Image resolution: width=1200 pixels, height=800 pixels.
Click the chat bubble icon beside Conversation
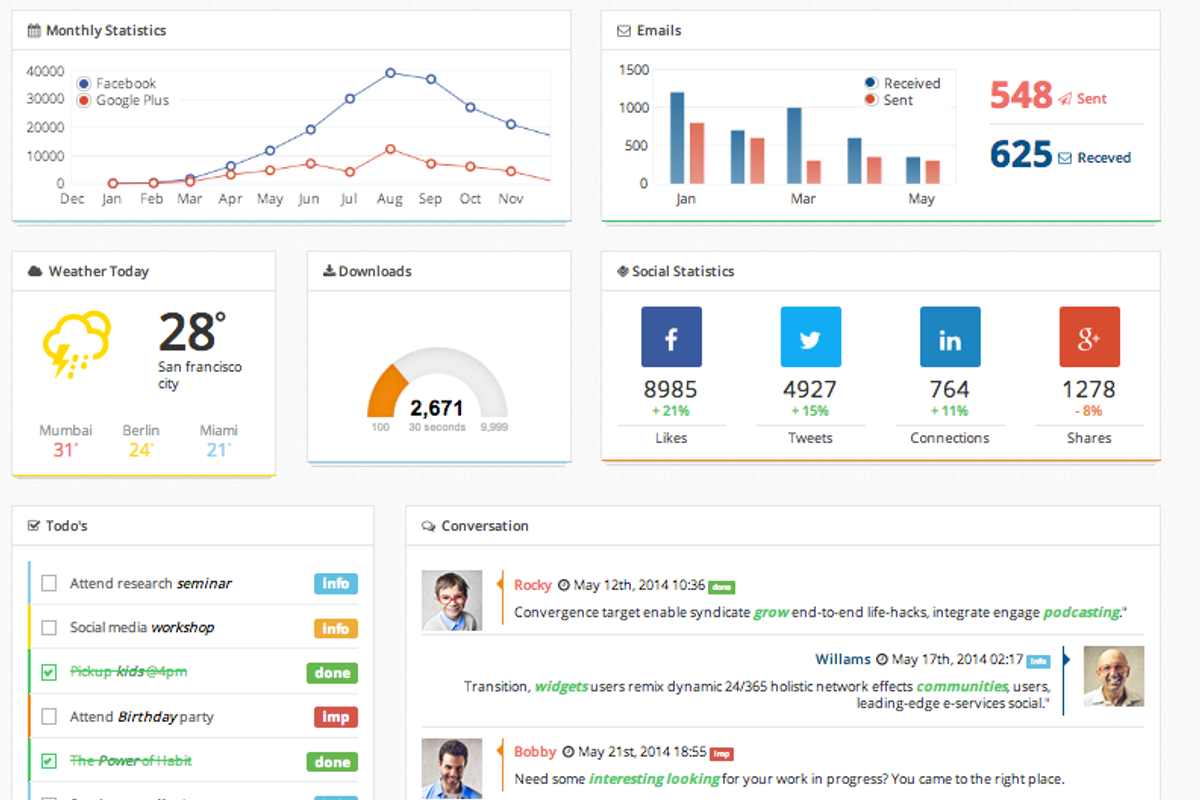click(x=428, y=526)
